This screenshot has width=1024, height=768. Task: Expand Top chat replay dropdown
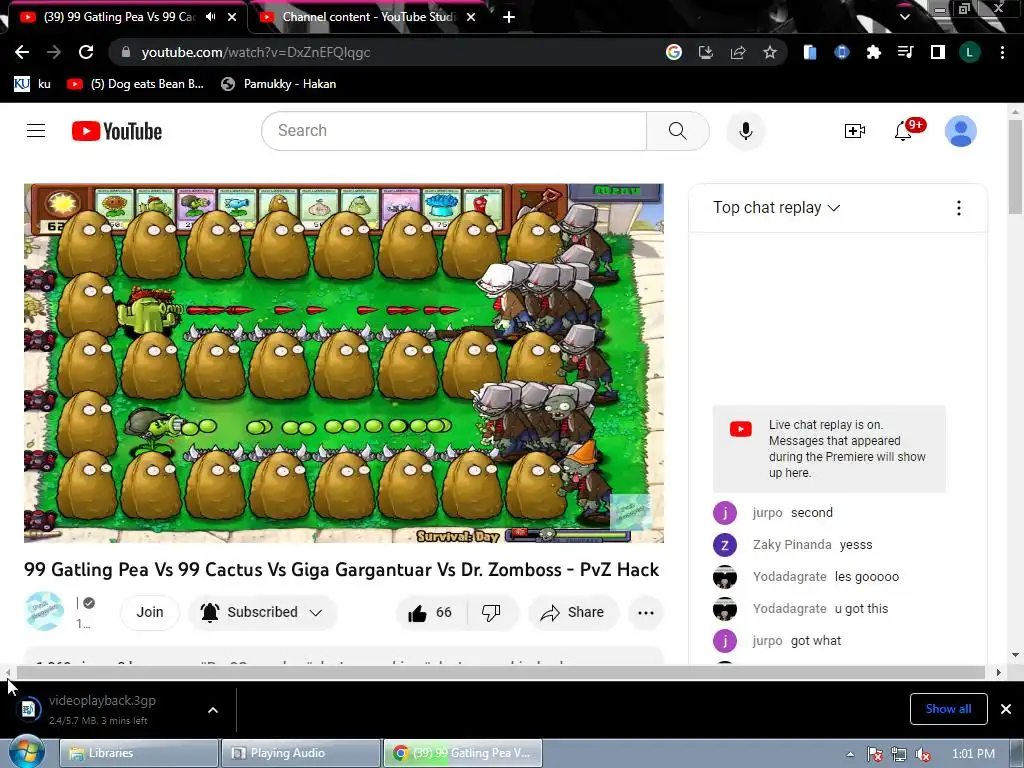[x=776, y=208]
